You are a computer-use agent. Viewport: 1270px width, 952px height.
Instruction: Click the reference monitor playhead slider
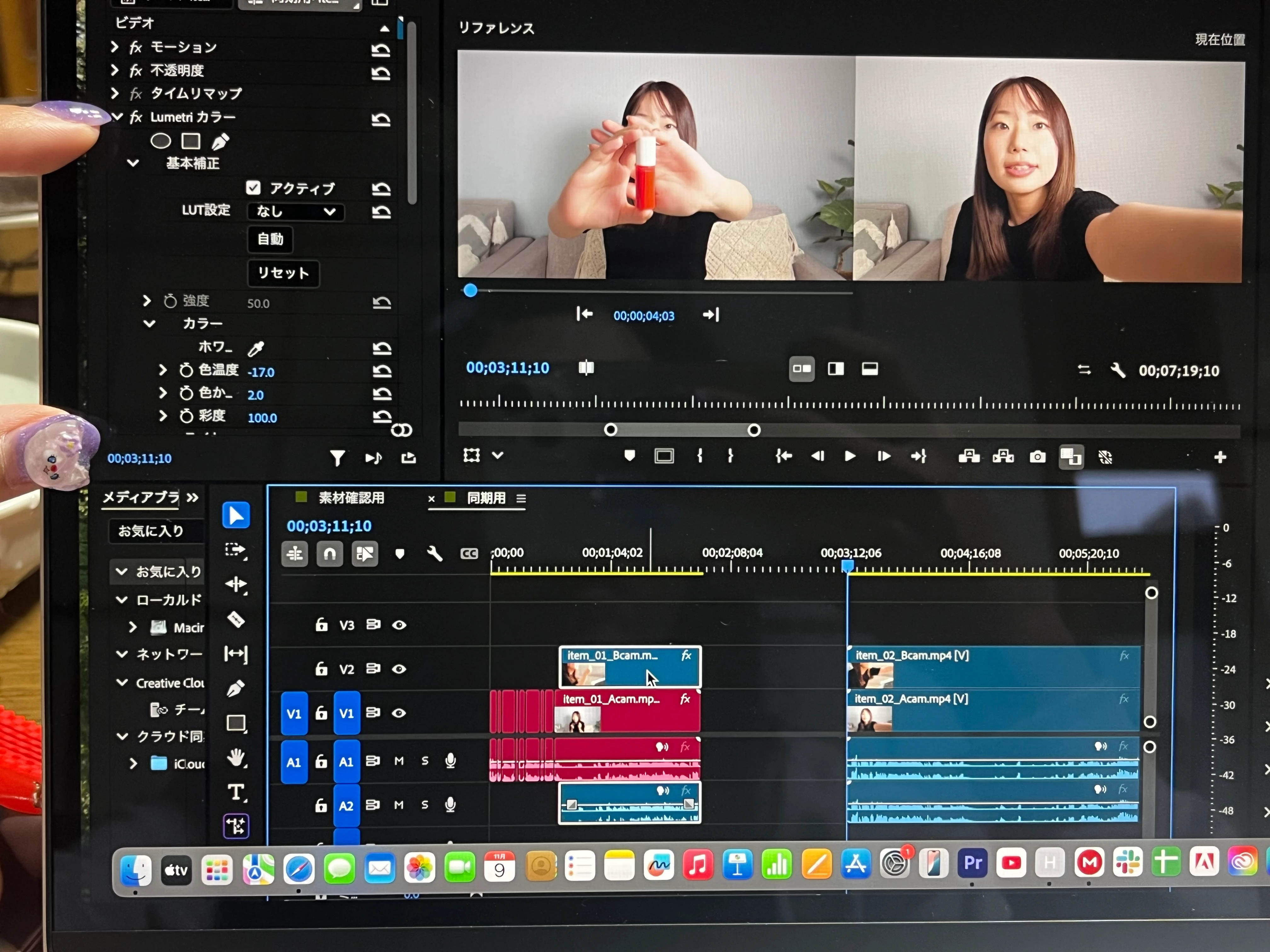tap(470, 290)
